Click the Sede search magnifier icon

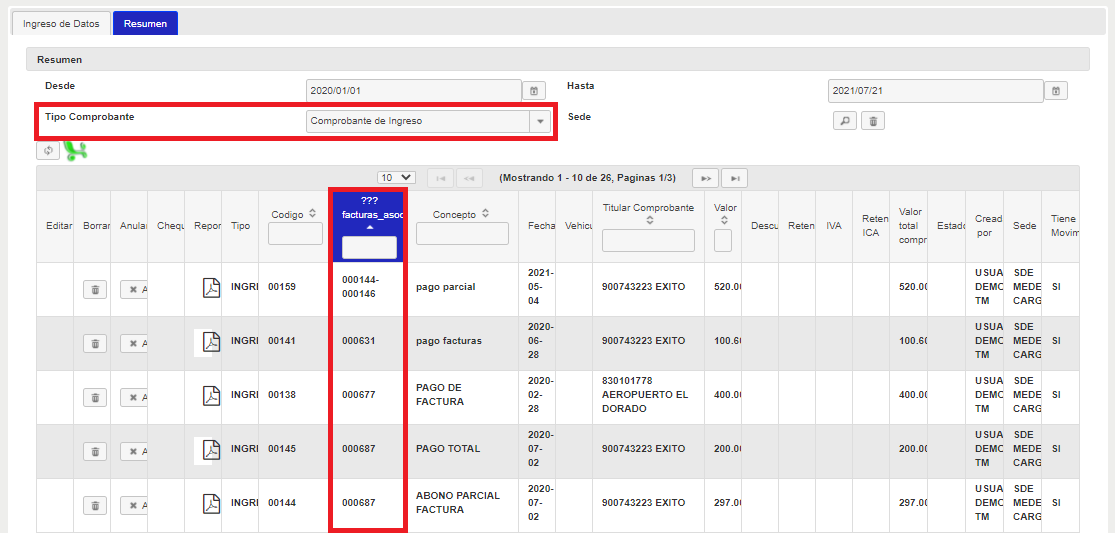click(x=844, y=121)
